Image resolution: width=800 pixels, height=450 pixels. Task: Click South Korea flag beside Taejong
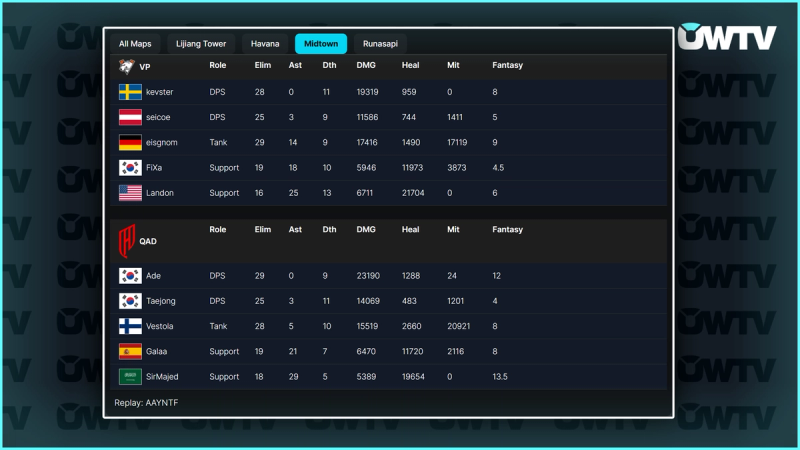pyautogui.click(x=130, y=301)
